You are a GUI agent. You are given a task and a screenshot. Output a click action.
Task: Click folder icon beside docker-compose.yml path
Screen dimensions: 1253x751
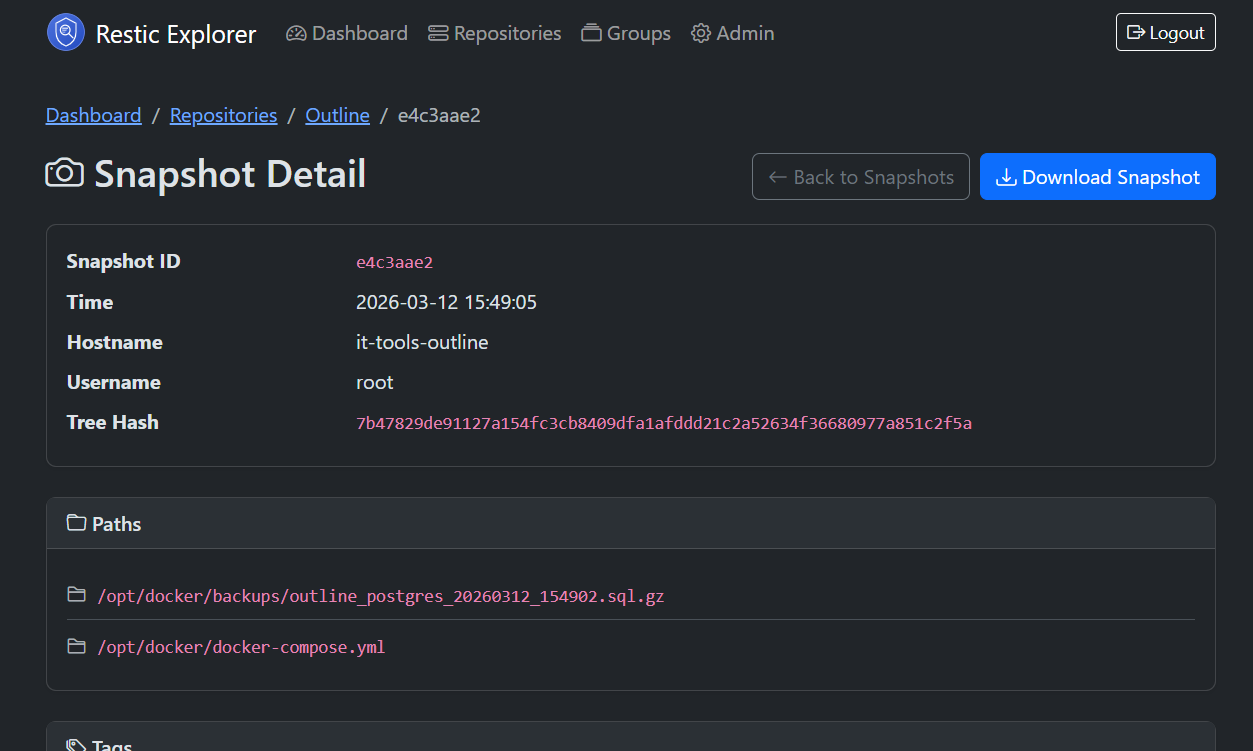(x=76, y=646)
